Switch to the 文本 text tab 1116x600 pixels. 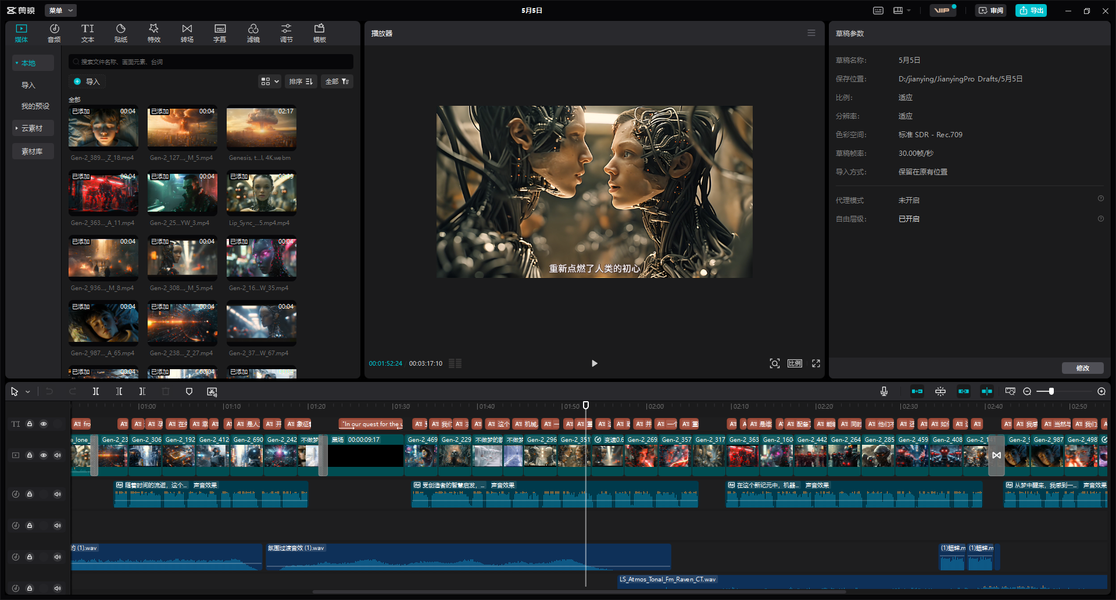[x=88, y=33]
